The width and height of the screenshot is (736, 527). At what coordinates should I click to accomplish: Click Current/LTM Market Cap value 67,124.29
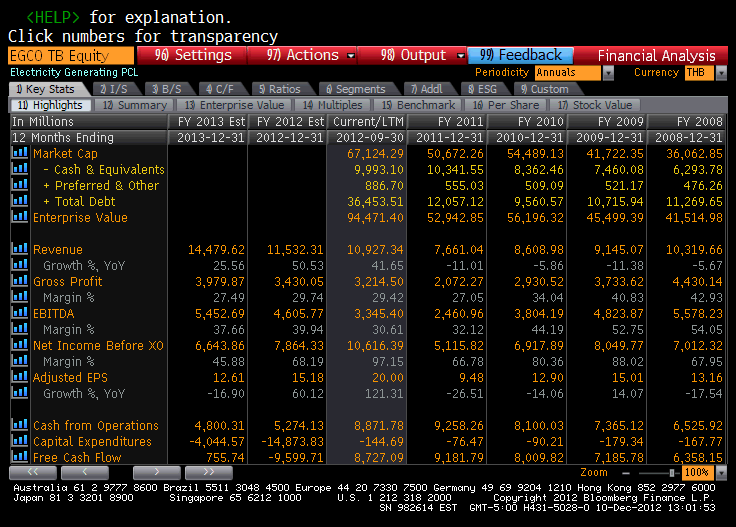pyautogui.click(x=375, y=153)
